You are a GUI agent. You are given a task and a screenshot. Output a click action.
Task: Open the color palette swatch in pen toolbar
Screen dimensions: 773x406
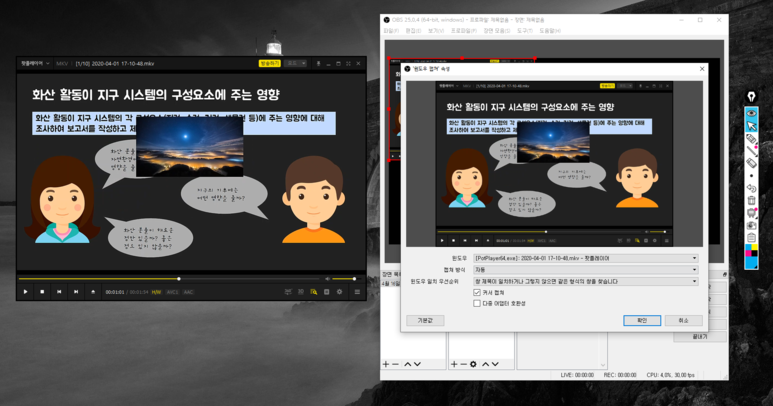[x=751, y=257]
